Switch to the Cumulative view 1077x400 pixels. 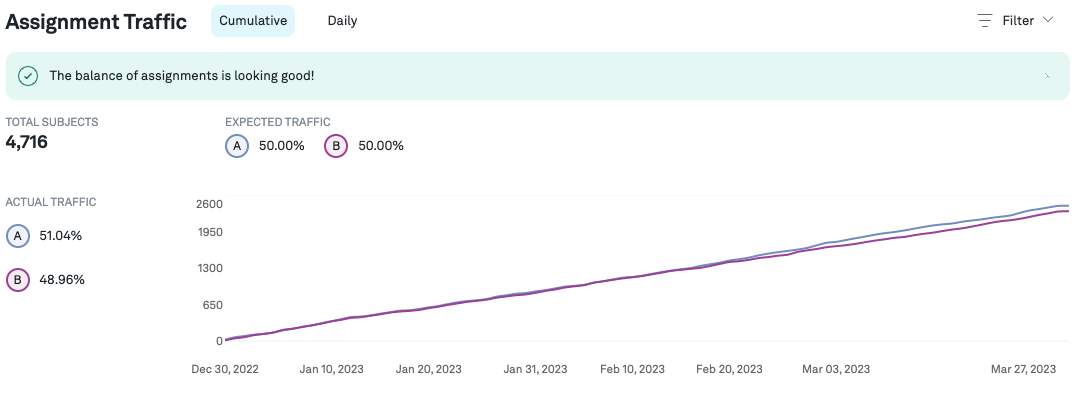[253, 20]
